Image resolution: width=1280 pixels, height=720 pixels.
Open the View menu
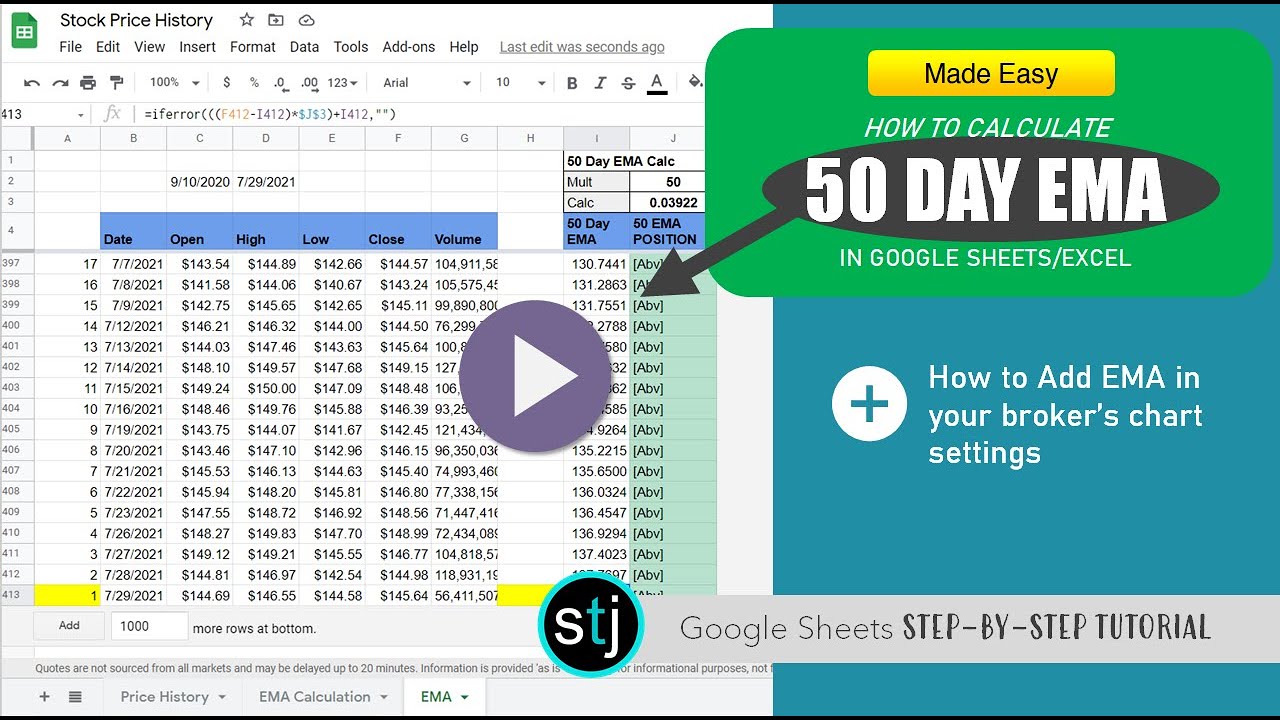150,47
